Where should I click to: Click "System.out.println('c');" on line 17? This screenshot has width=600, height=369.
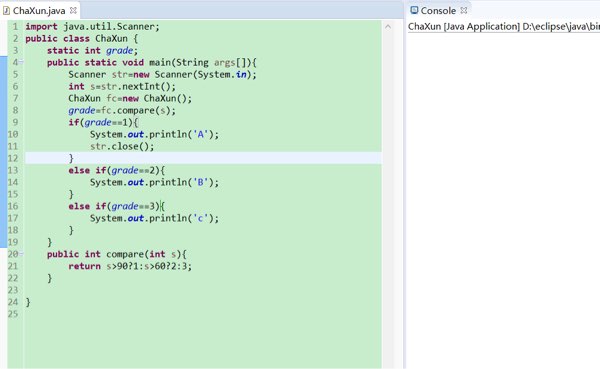pos(155,218)
